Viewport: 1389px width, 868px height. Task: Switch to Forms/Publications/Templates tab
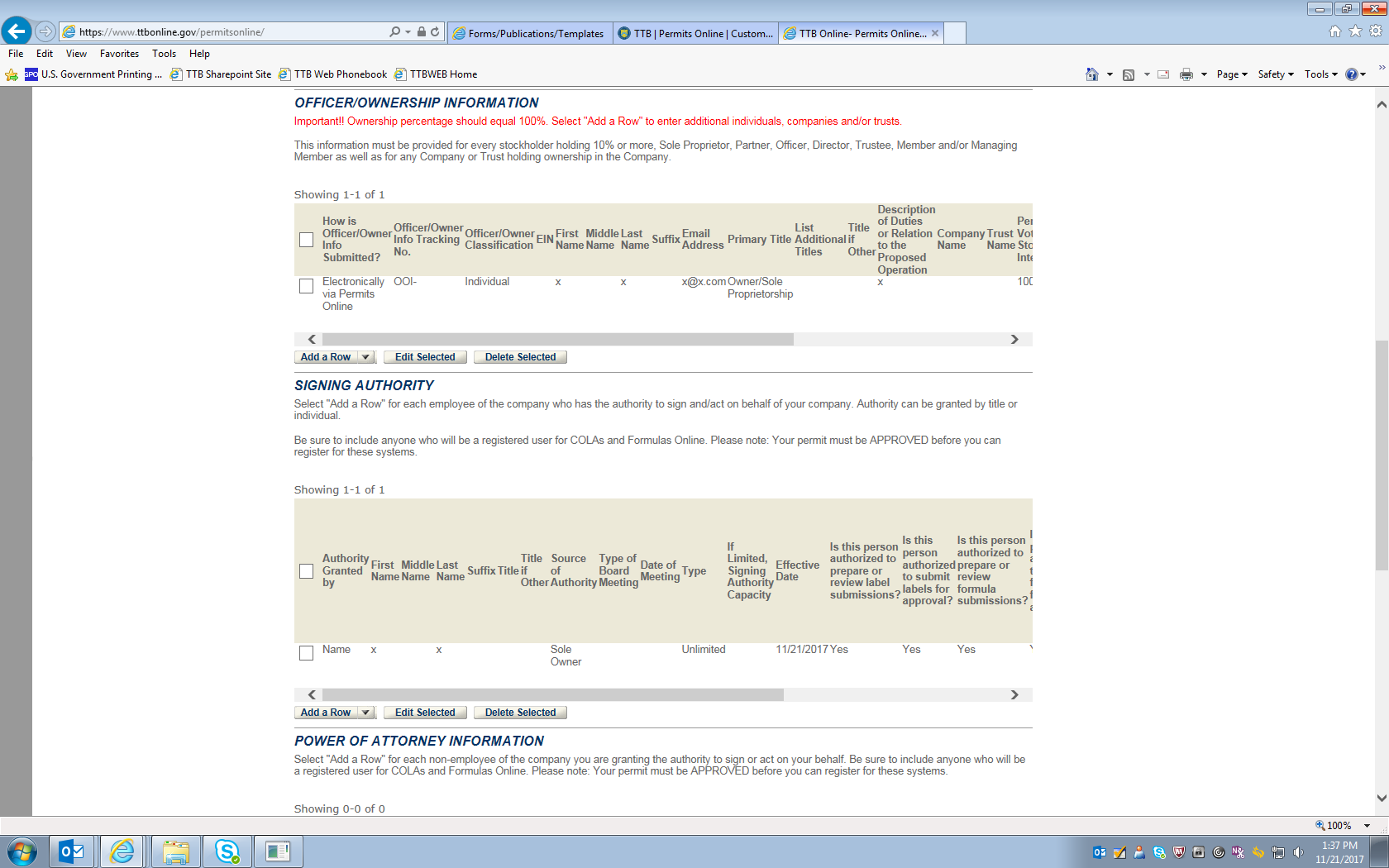pyautogui.click(x=531, y=33)
